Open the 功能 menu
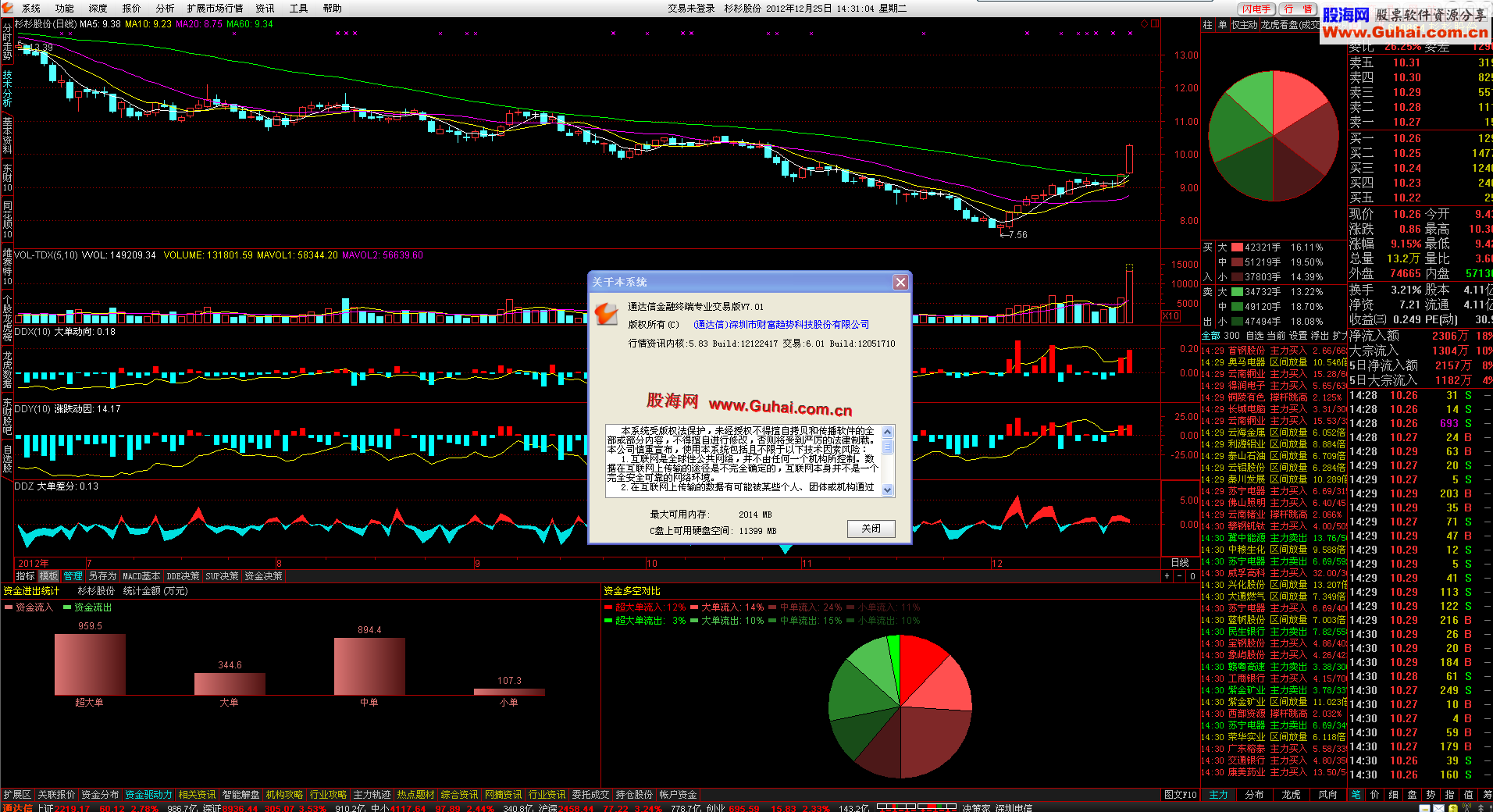Screen dimensions: 1493x812 (65, 9)
